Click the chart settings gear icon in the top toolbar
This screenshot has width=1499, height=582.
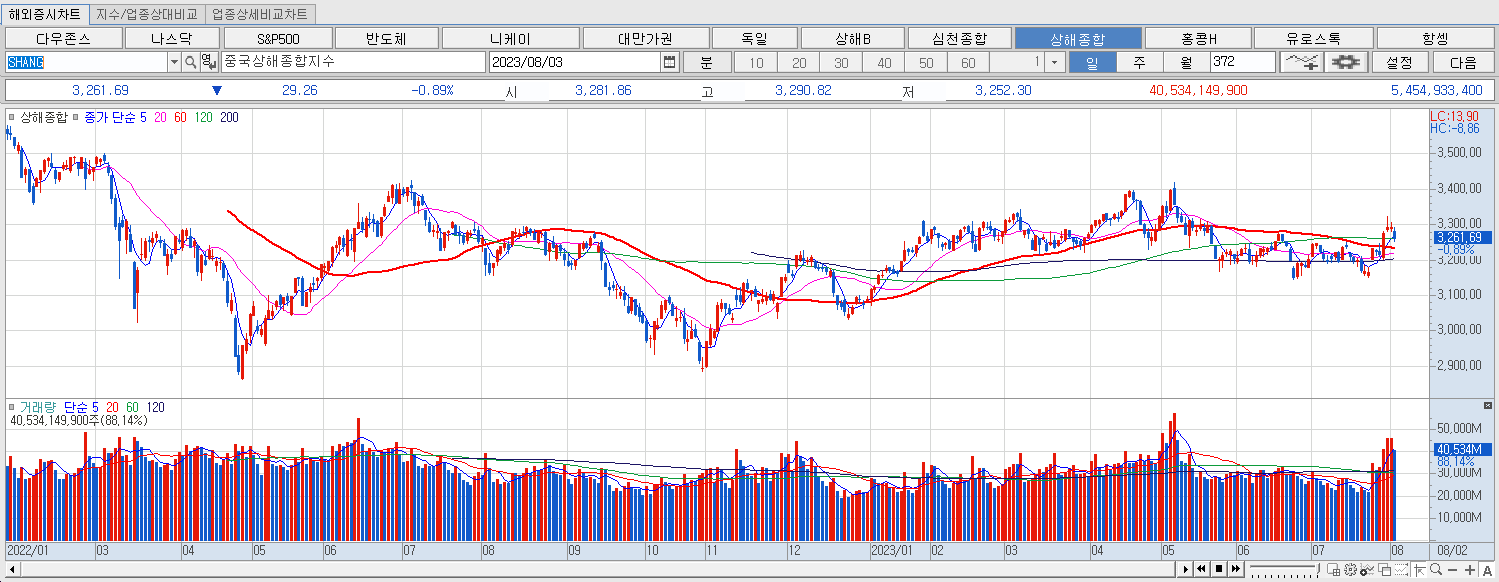click(1344, 61)
